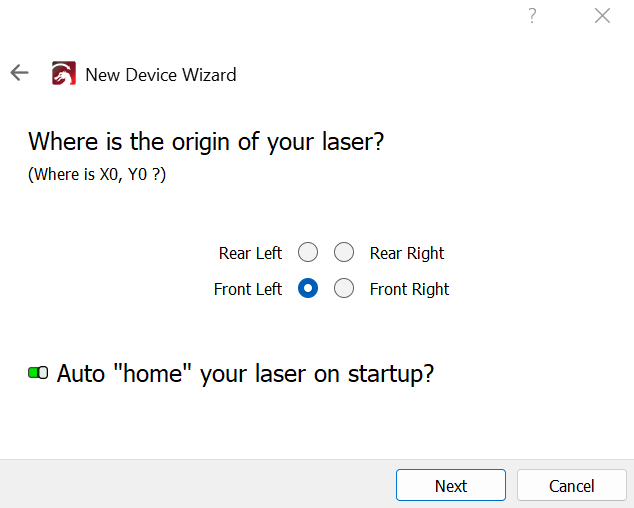The width and height of the screenshot is (634, 508).
Task: Click the "New Device Wizard" title text
Action: [160, 75]
